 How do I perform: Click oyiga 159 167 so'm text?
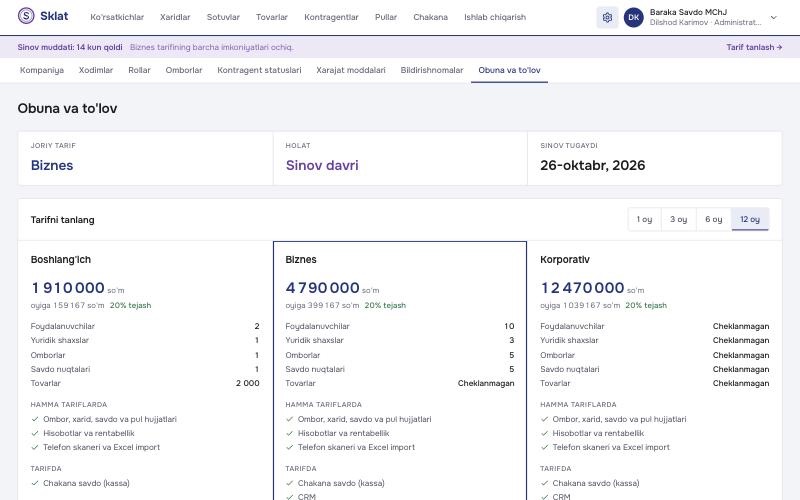tap(67, 305)
